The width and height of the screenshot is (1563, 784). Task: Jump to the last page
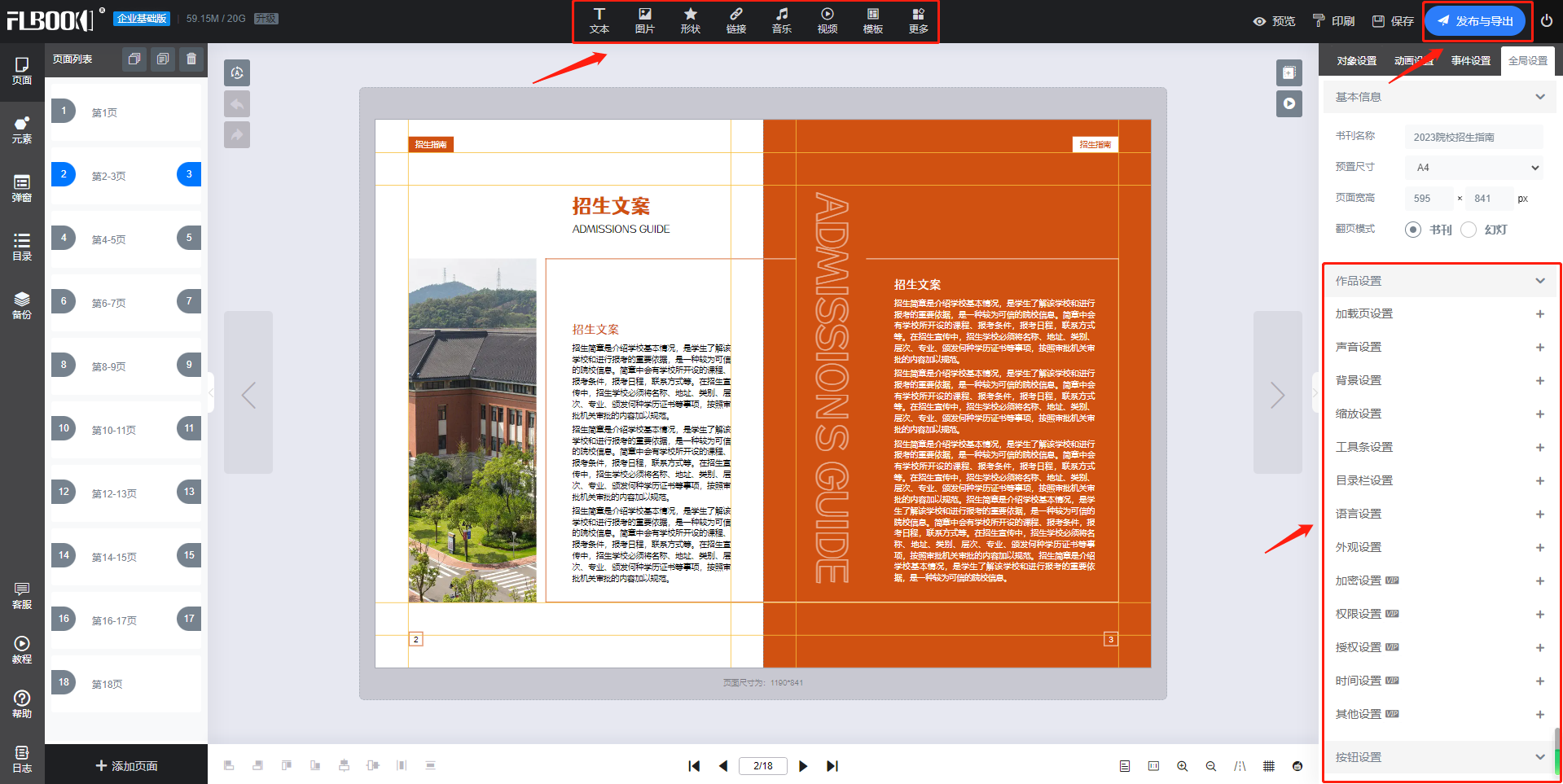click(x=832, y=766)
